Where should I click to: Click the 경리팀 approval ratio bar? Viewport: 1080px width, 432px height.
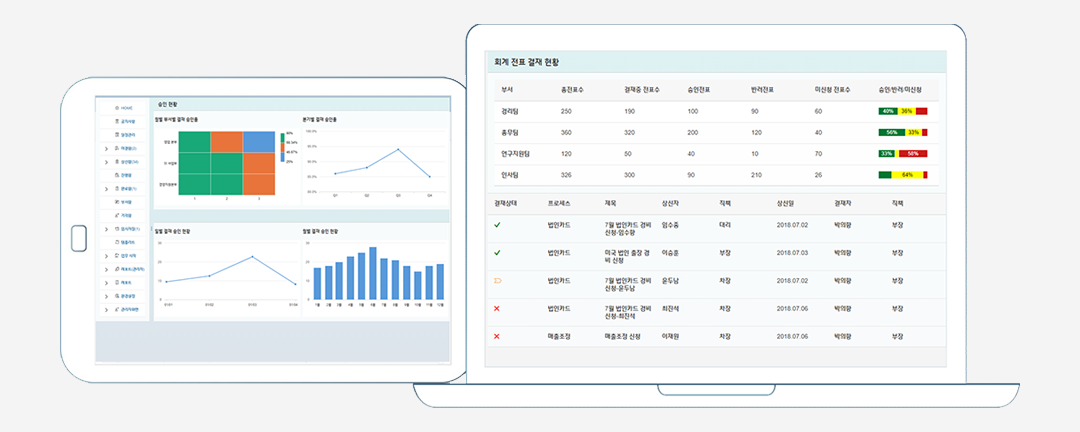[x=903, y=111]
